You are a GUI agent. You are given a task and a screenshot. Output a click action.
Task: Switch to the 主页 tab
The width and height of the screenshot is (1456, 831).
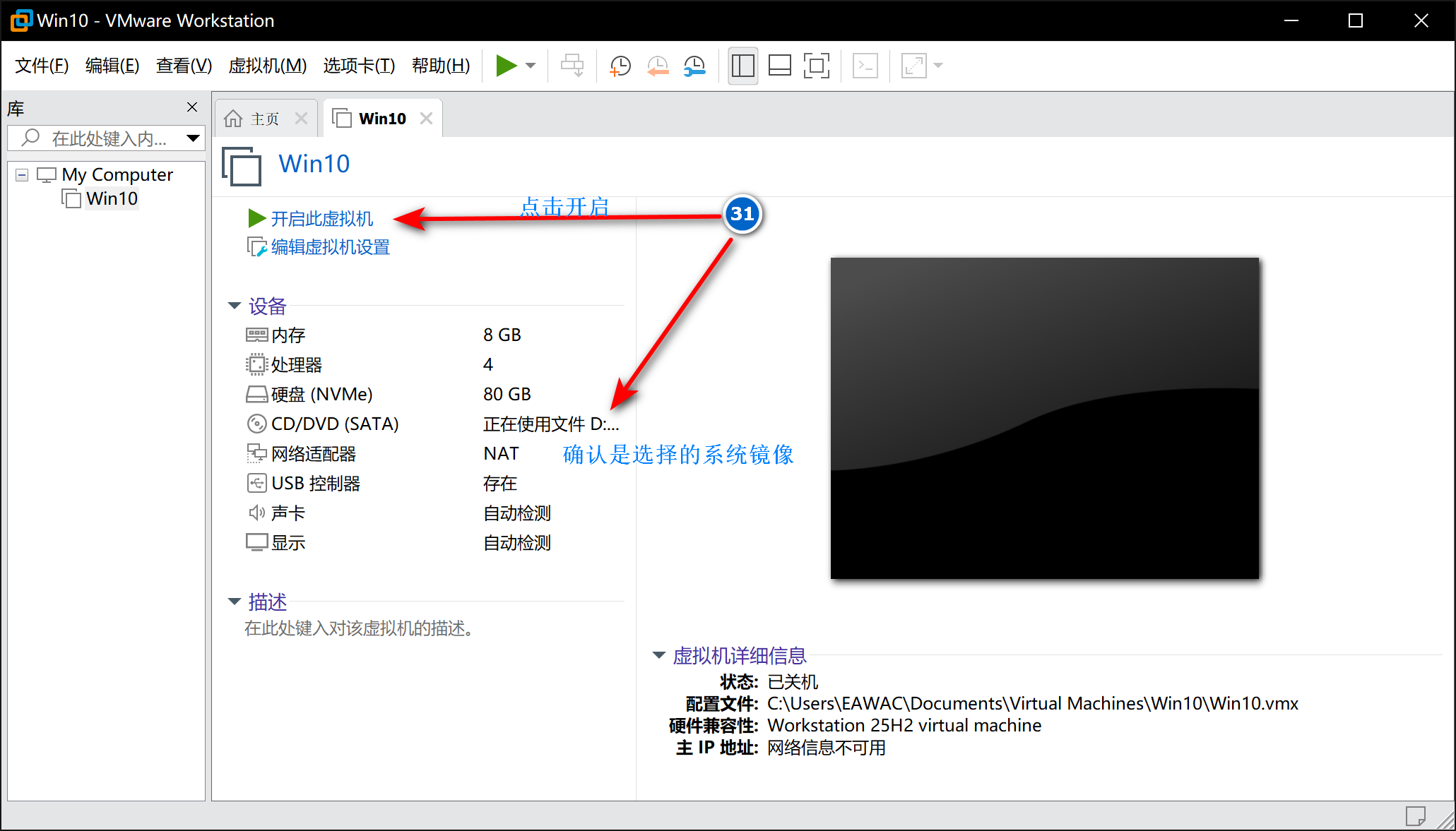(x=265, y=119)
